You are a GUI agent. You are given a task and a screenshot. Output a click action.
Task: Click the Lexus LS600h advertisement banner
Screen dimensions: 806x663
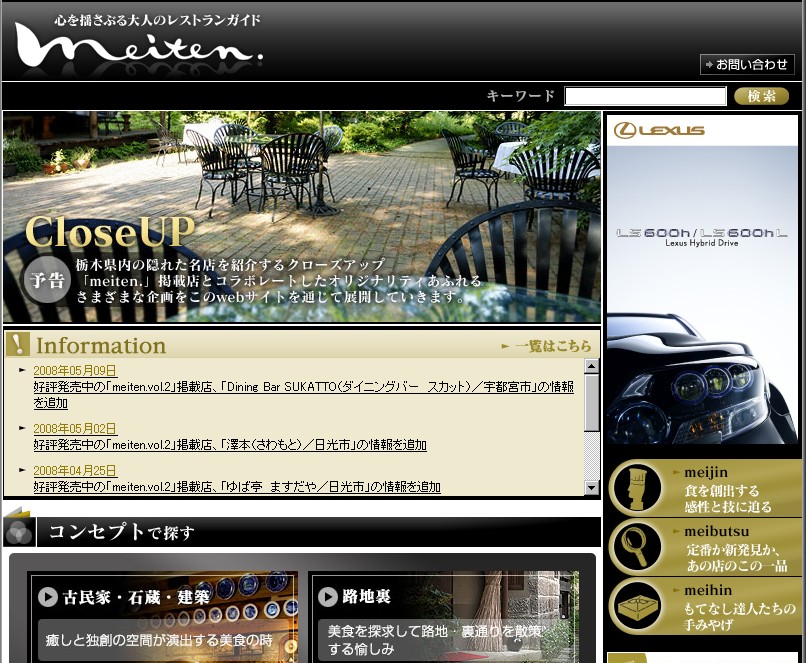point(702,280)
